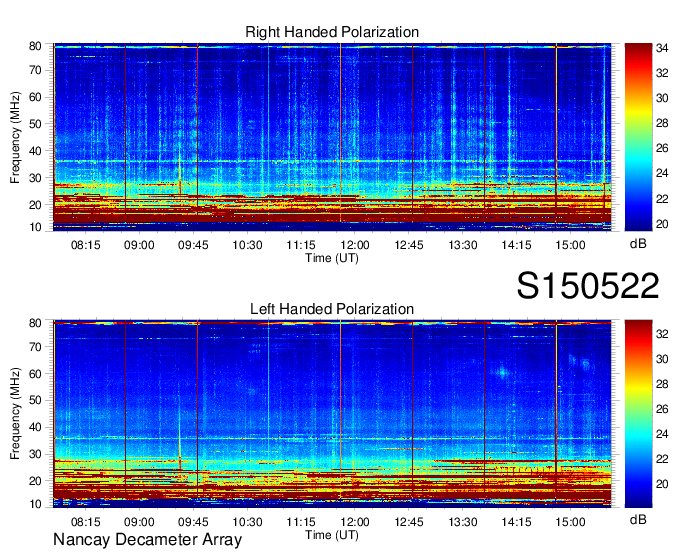
Task: Click the 10:30 time tick of the Right Handed plot
Action: [247, 245]
